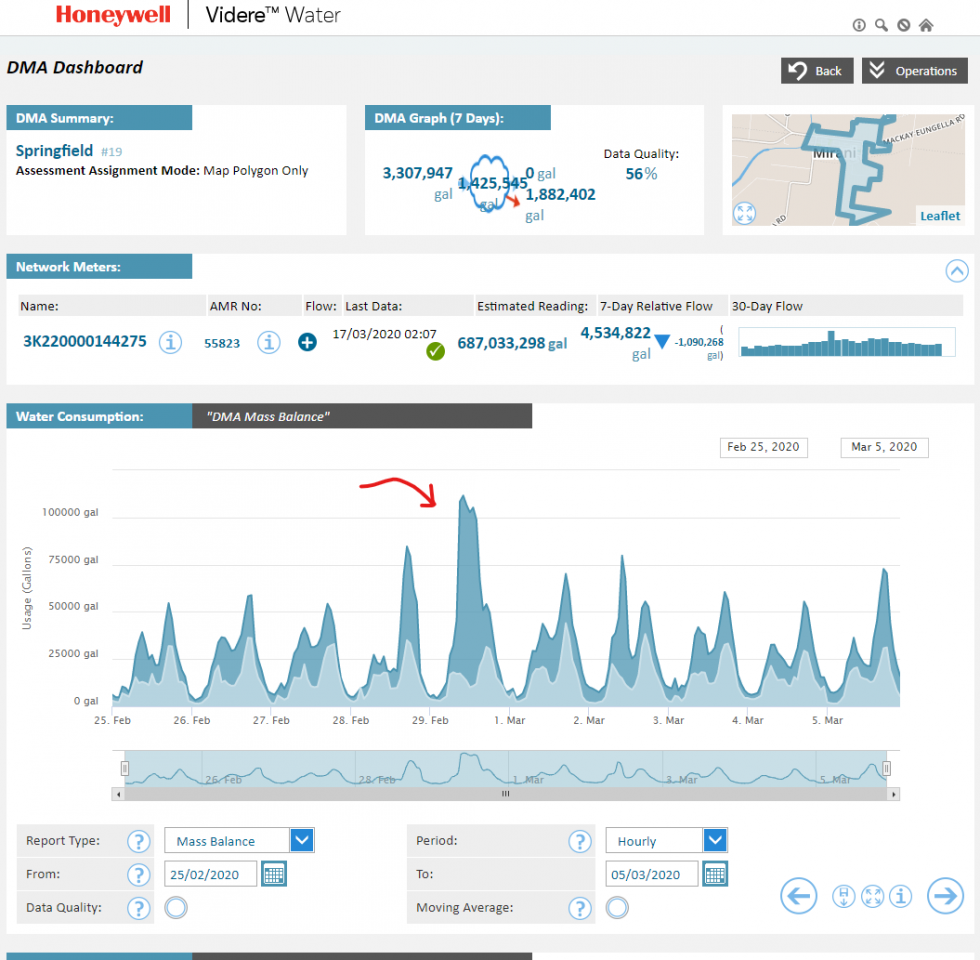Screen dimensions: 980x960
Task: Select the "DMA Mass Balance" tab
Action: point(362,416)
